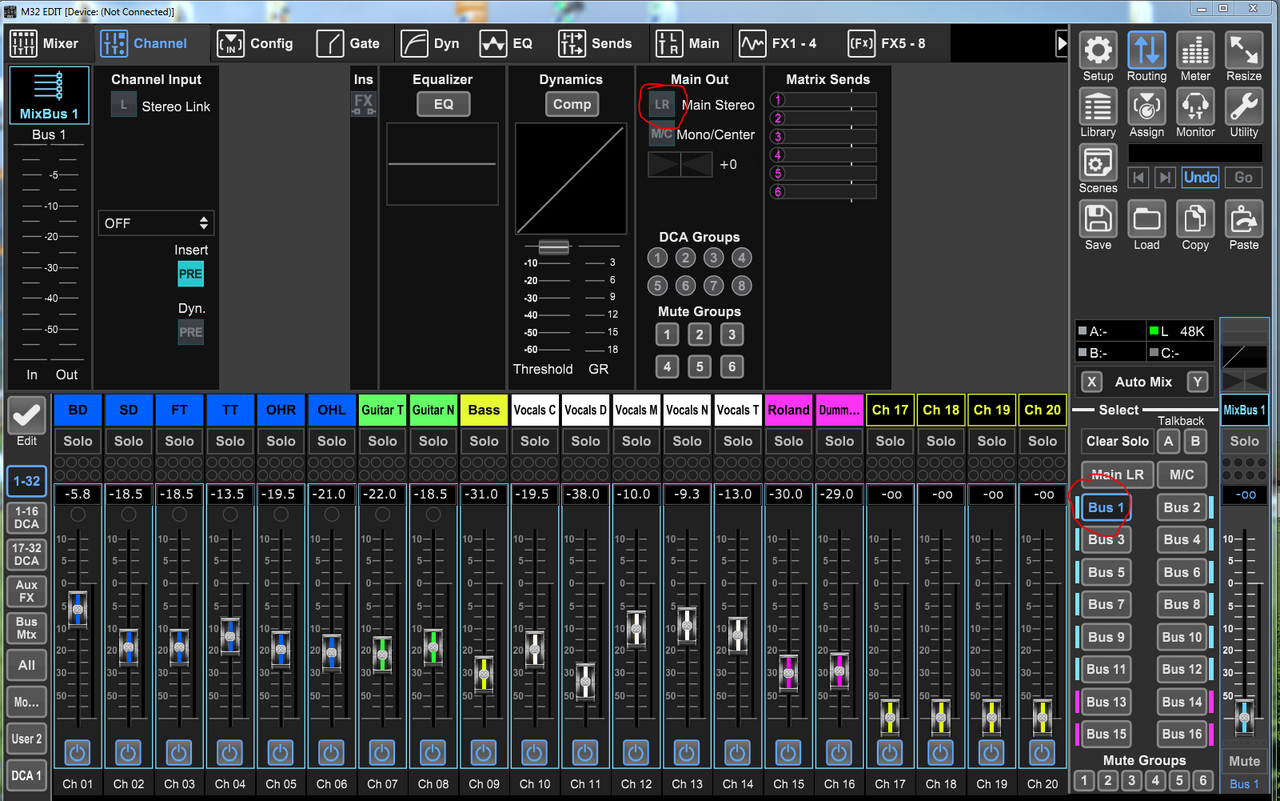
Task: Switch to the Config tab
Action: coord(256,43)
